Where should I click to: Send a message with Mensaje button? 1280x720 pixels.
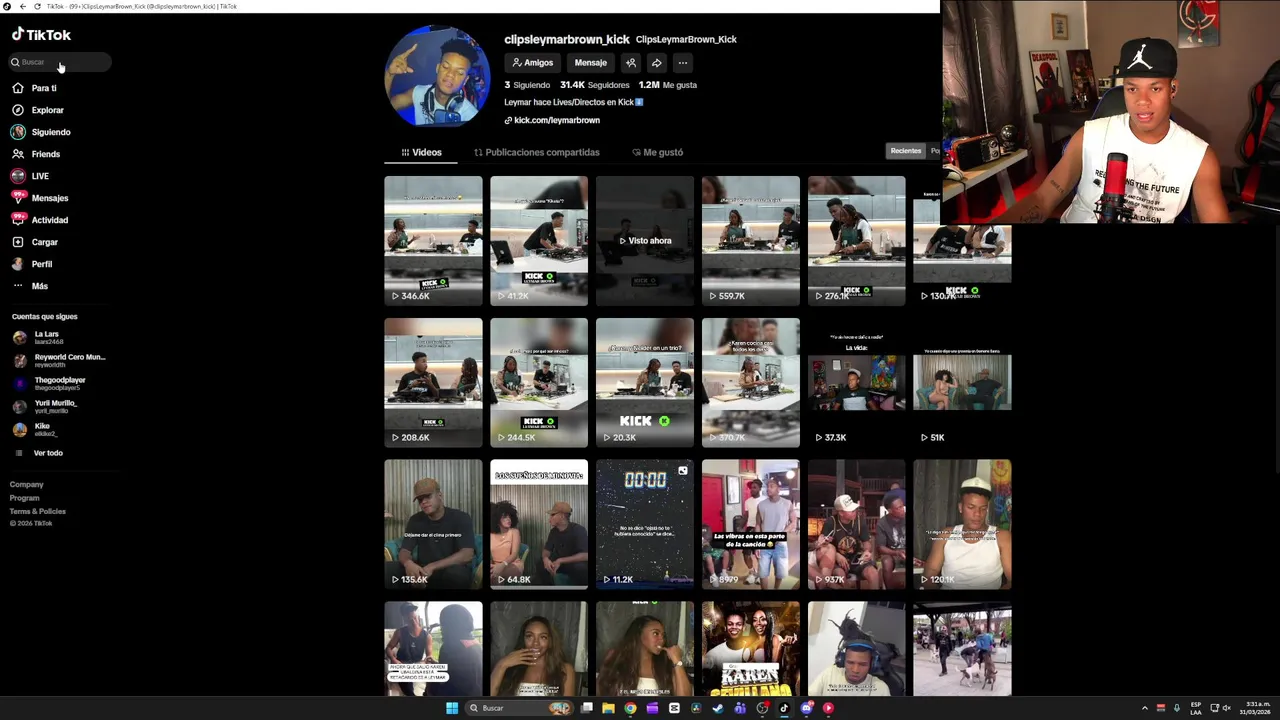(590, 63)
